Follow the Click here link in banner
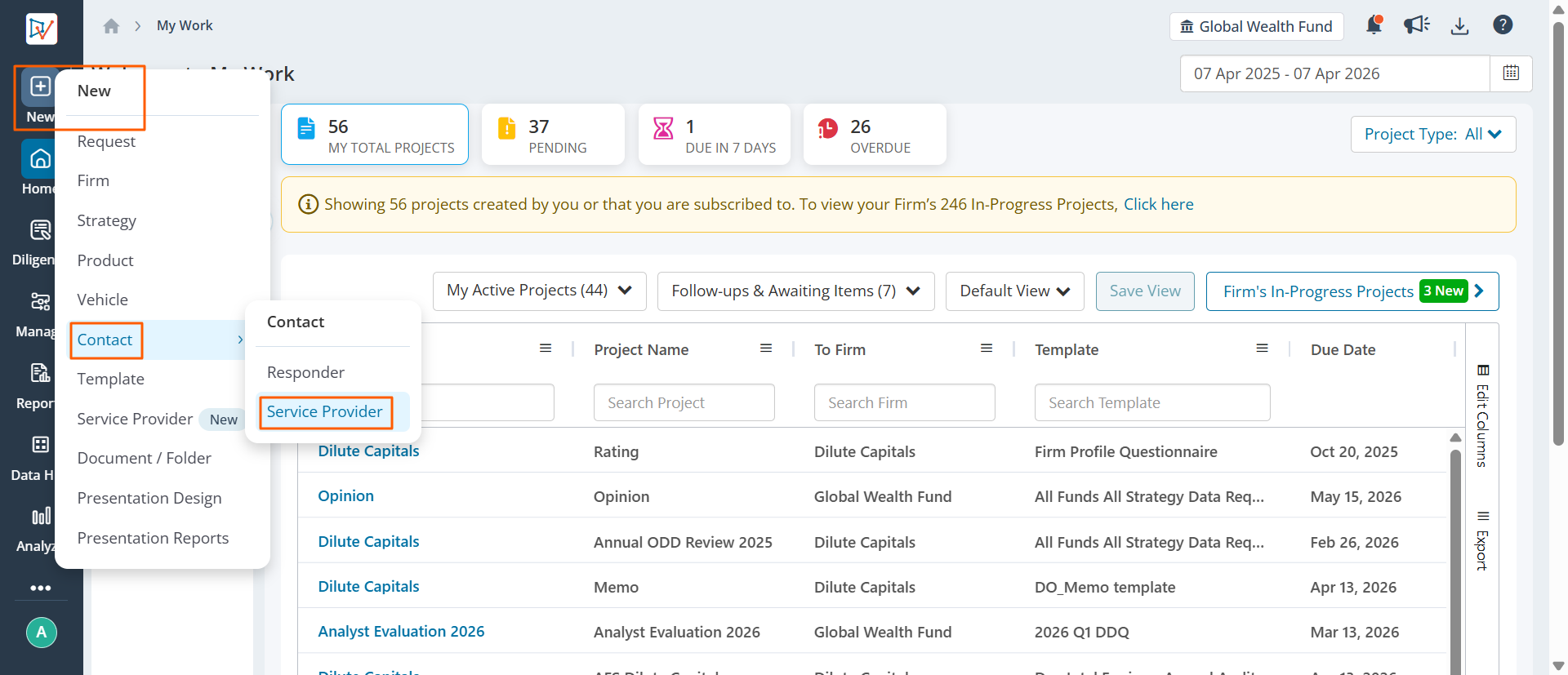The image size is (1568, 675). [x=1158, y=204]
